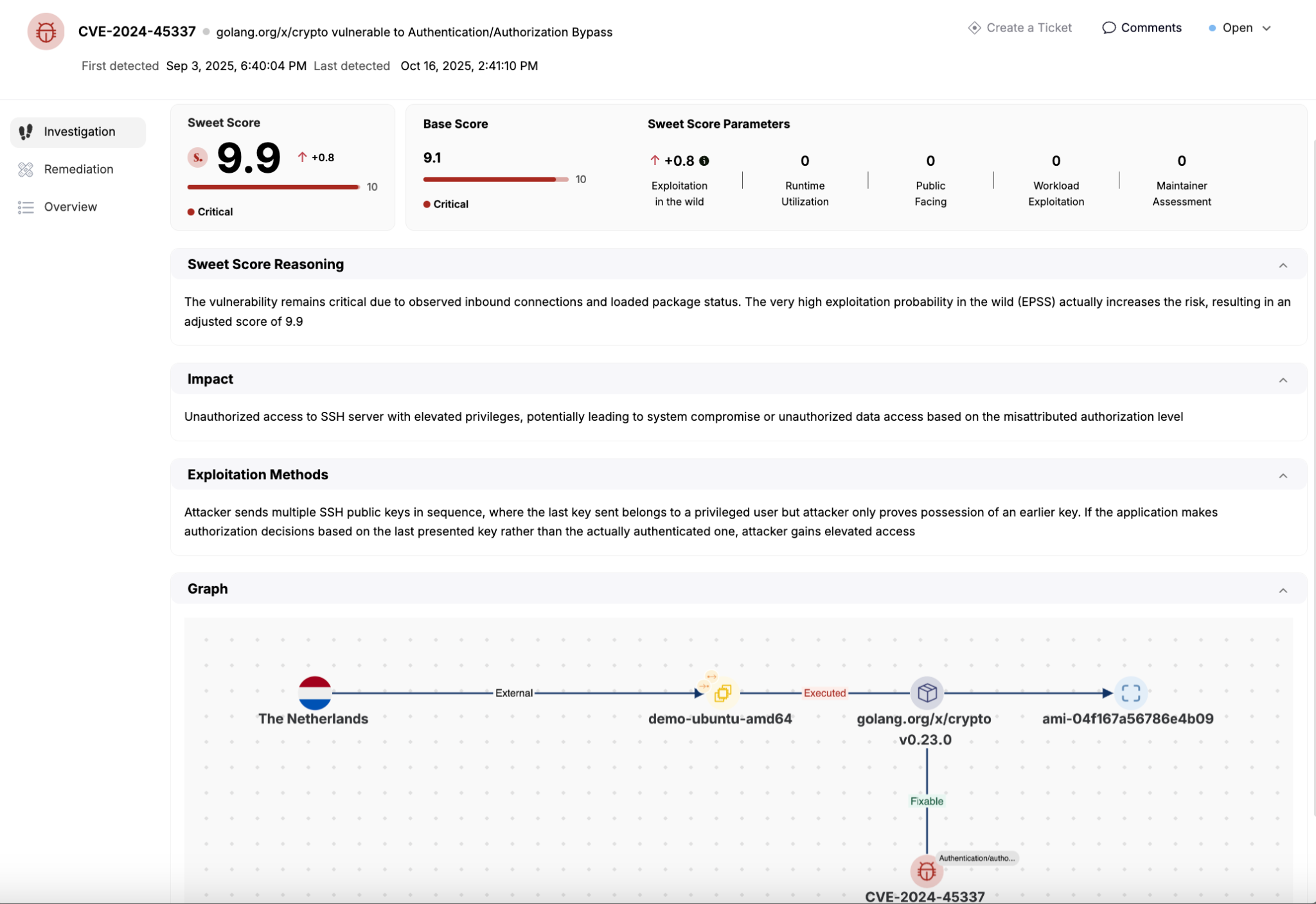
Task: Collapse the Impact section chevron
Action: pyautogui.click(x=1283, y=380)
